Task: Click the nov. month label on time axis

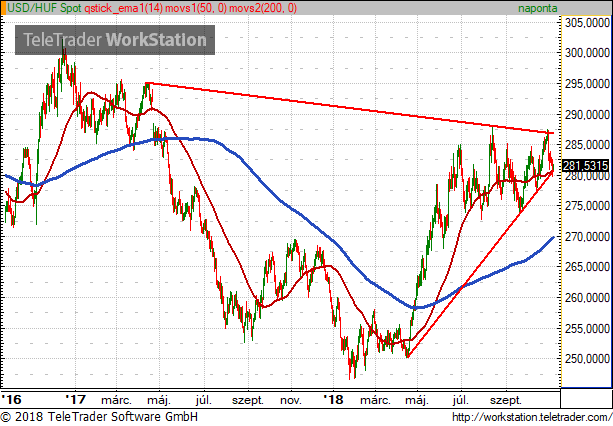Action: [291, 400]
